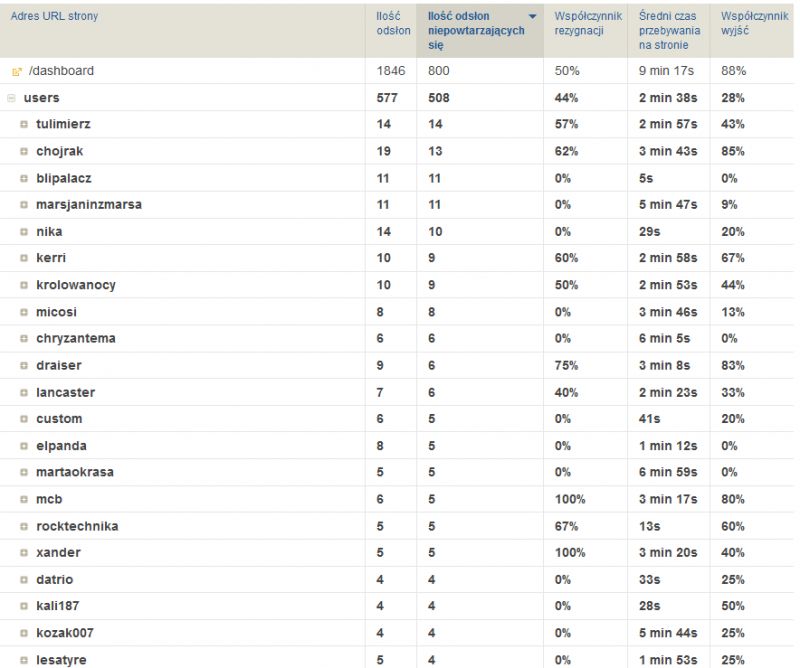Expand the rocktechnika row
The height and width of the screenshot is (668, 800).
click(x=24, y=526)
